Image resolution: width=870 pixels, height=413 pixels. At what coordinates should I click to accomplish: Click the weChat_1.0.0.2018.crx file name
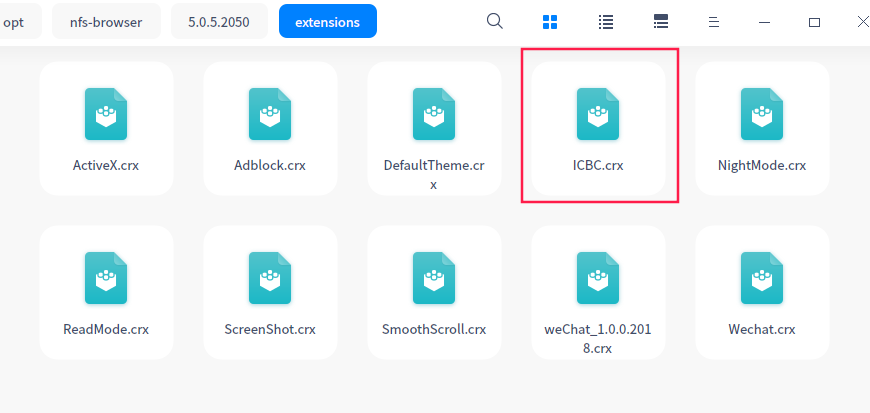point(598,339)
